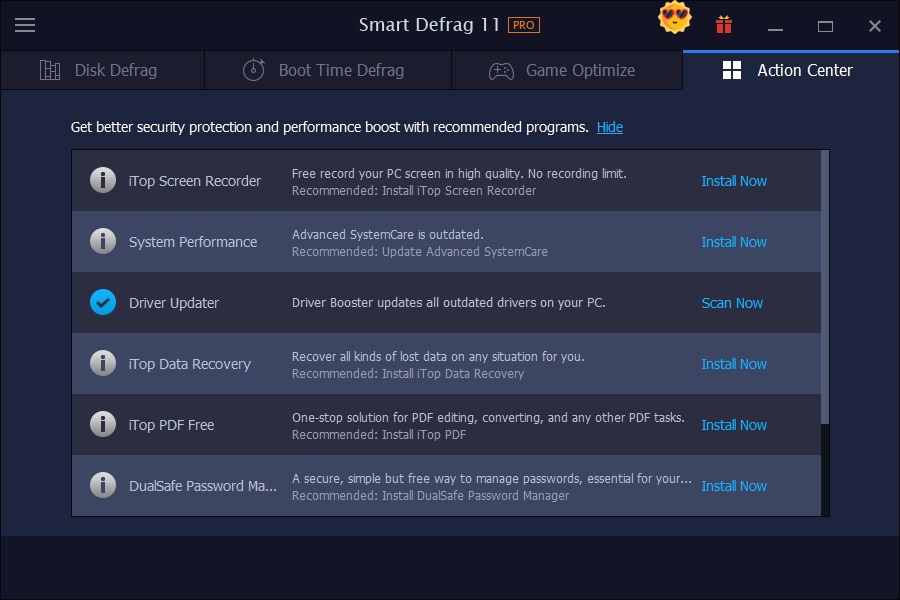
Task: Click the Action Center grid icon
Action: tap(731, 70)
